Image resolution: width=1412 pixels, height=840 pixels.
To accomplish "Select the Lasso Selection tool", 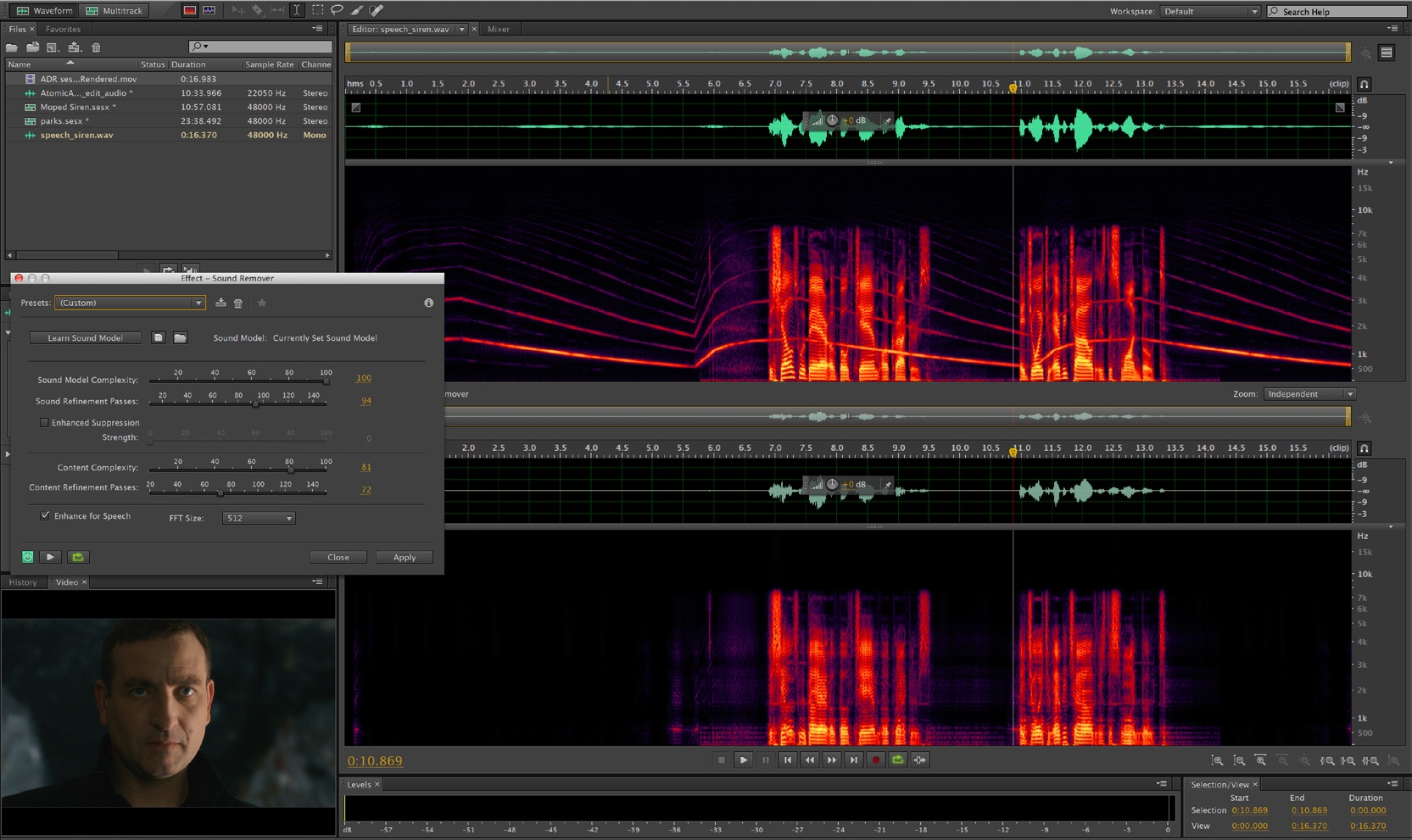I will tap(337, 10).
